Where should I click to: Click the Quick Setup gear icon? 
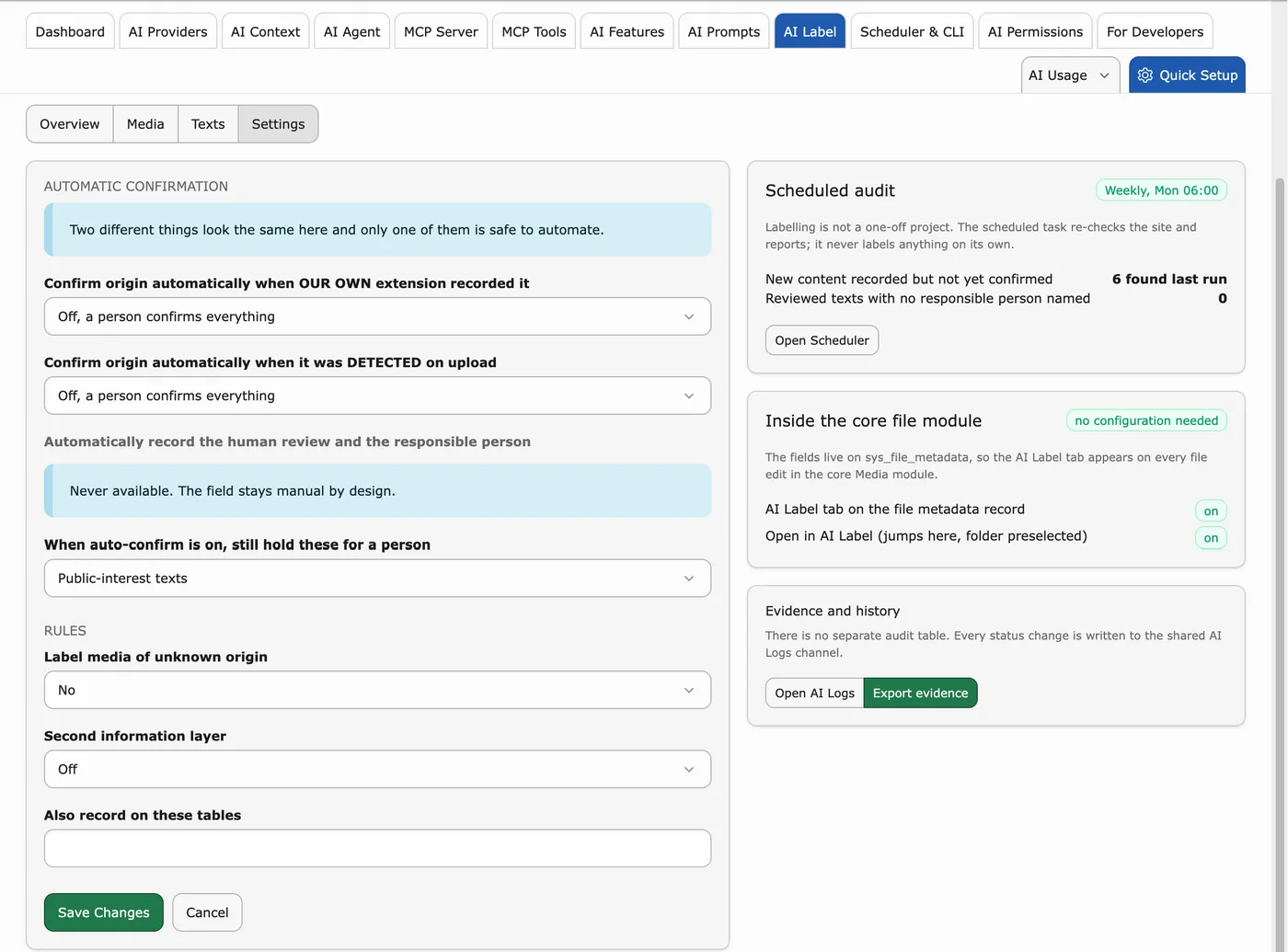pyautogui.click(x=1144, y=75)
